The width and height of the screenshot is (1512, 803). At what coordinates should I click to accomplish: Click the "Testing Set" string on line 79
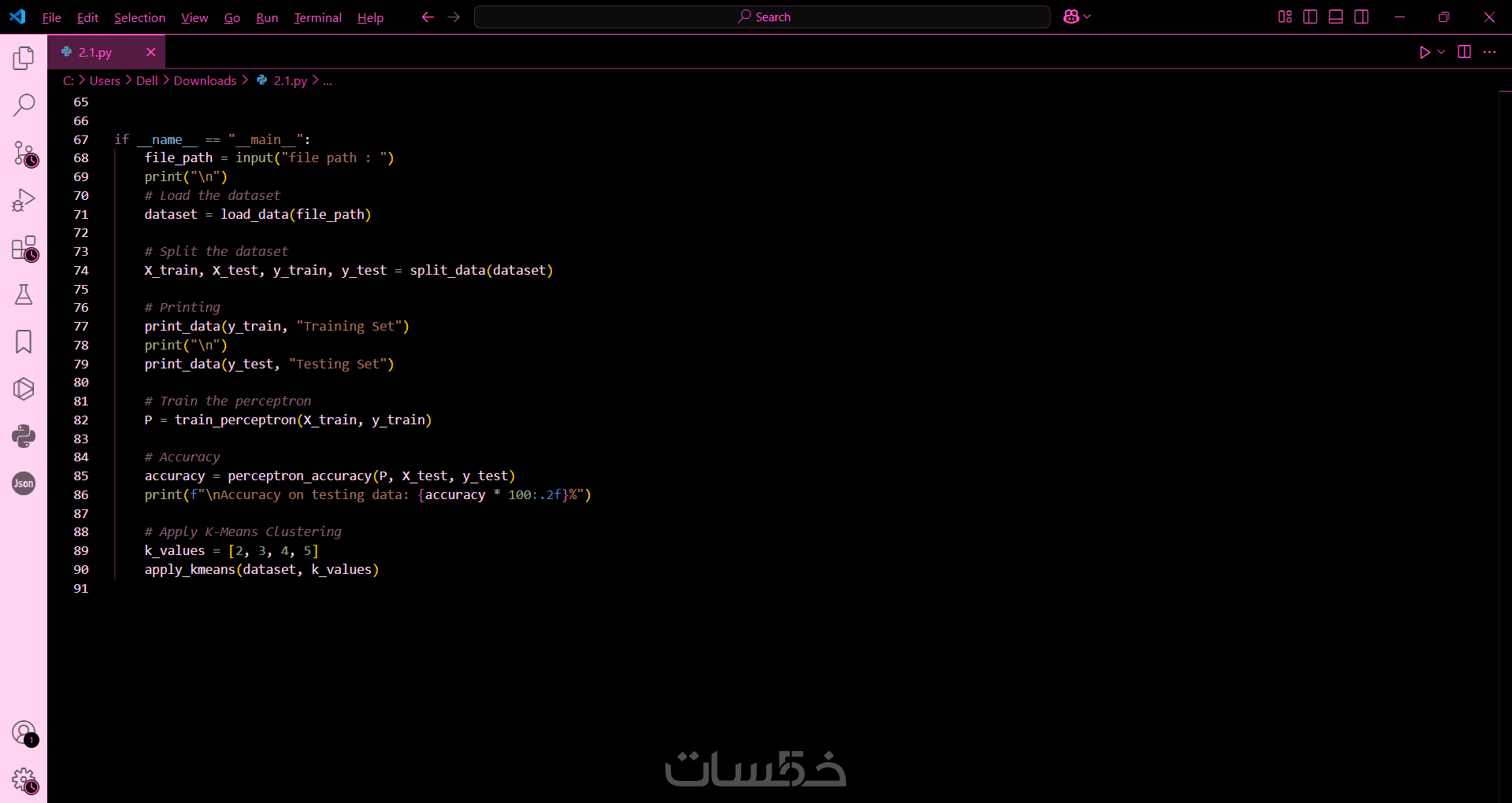pyautogui.click(x=337, y=364)
